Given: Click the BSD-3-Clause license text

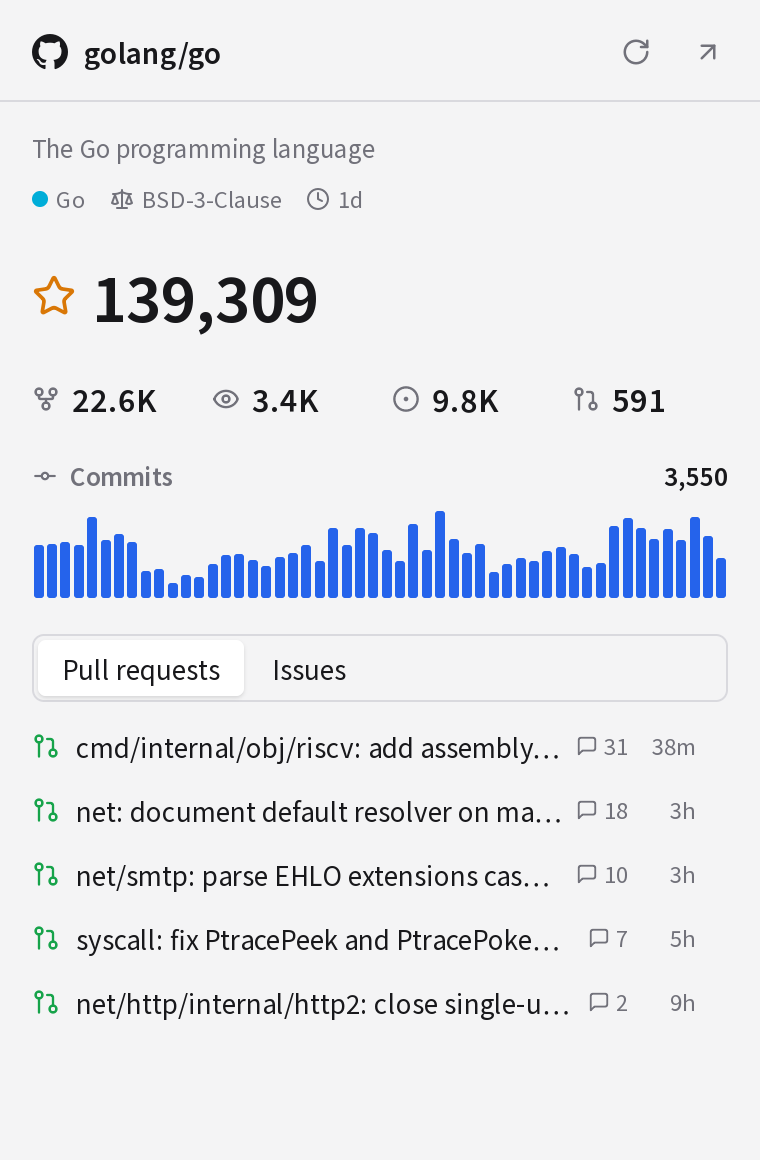Looking at the screenshot, I should (x=212, y=200).
